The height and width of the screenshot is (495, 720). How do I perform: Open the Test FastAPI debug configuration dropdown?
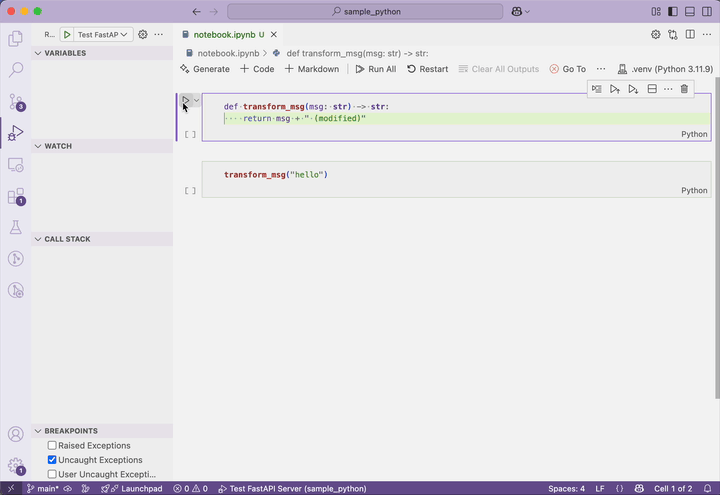coord(102,34)
